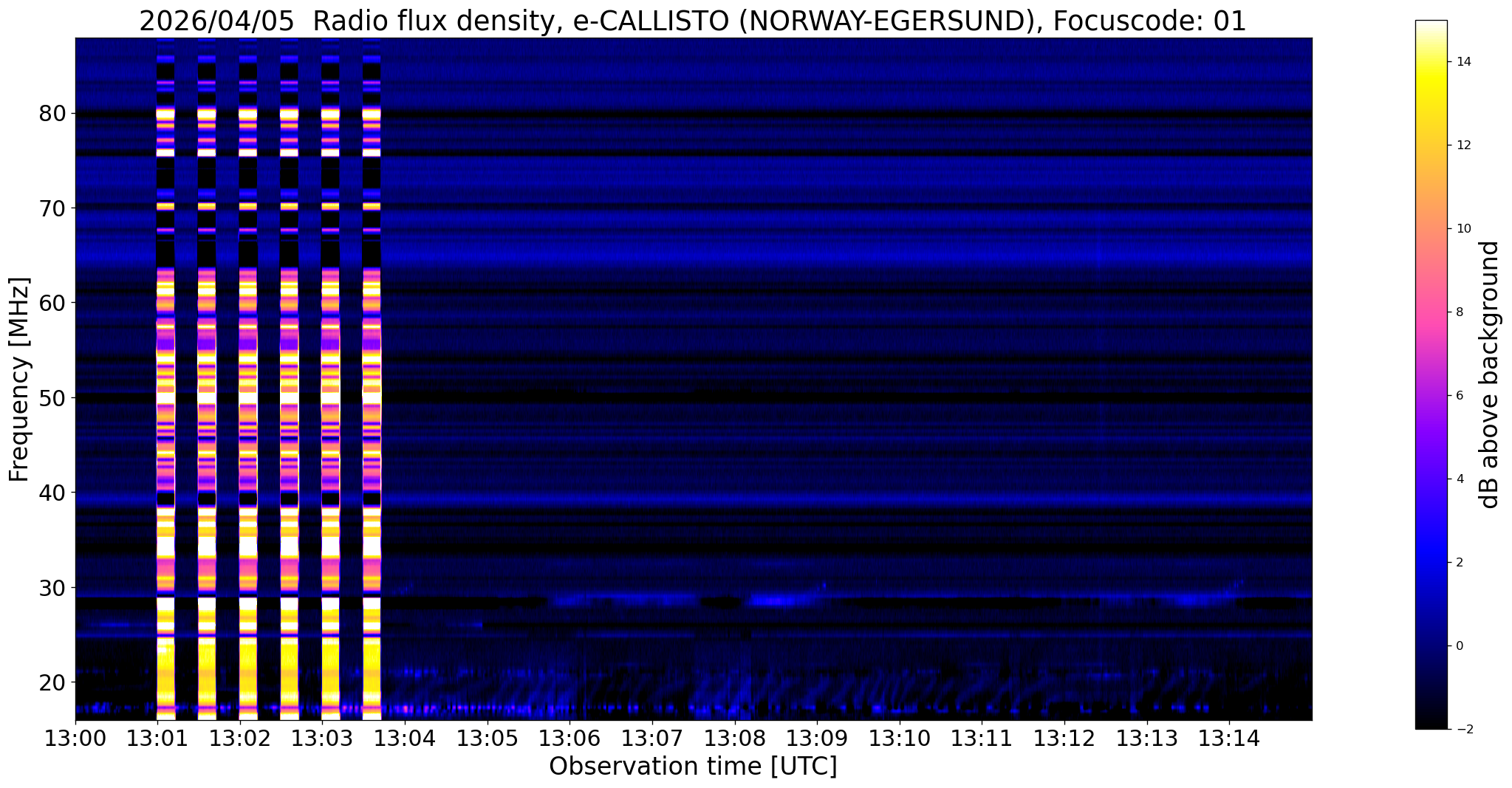Image resolution: width=1512 pixels, height=788 pixels.
Task: Click the 50 MHz frequency tick label
Action: click(53, 398)
